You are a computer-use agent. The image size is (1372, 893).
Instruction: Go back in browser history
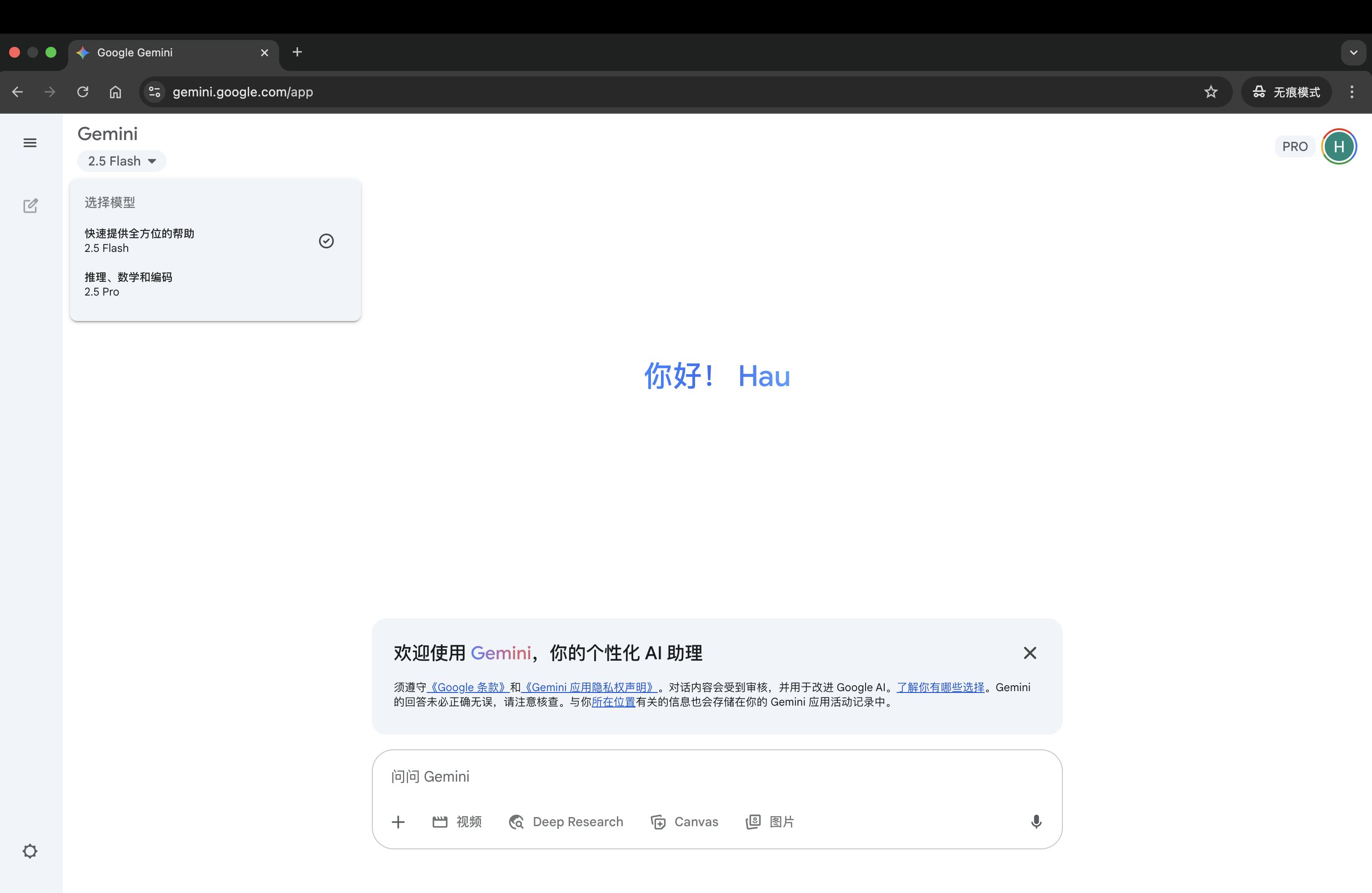pyautogui.click(x=17, y=92)
